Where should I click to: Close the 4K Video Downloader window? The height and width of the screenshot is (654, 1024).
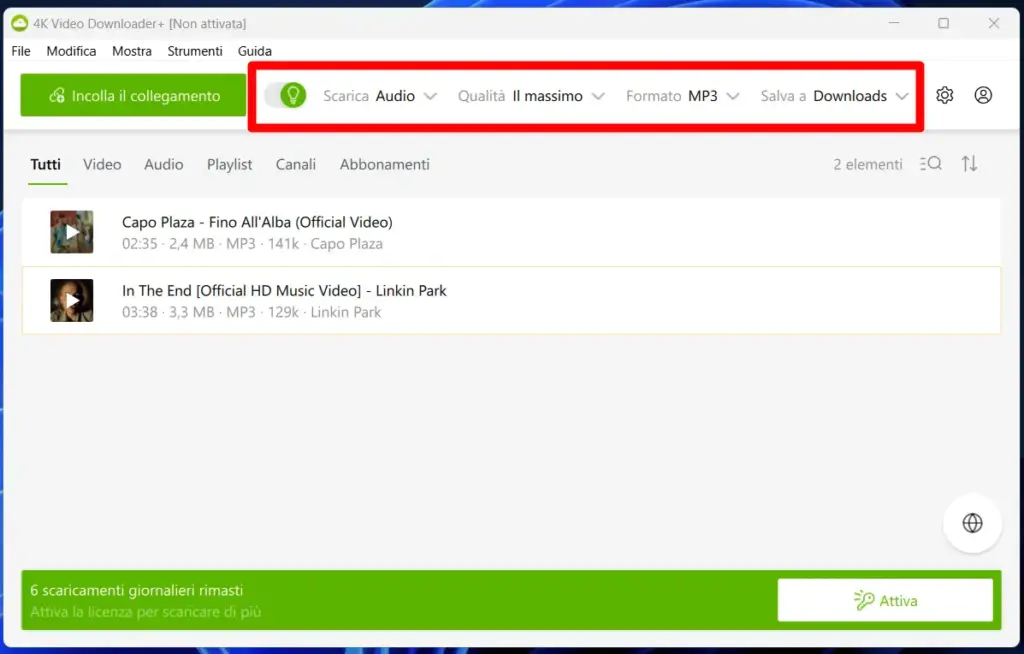click(x=994, y=23)
